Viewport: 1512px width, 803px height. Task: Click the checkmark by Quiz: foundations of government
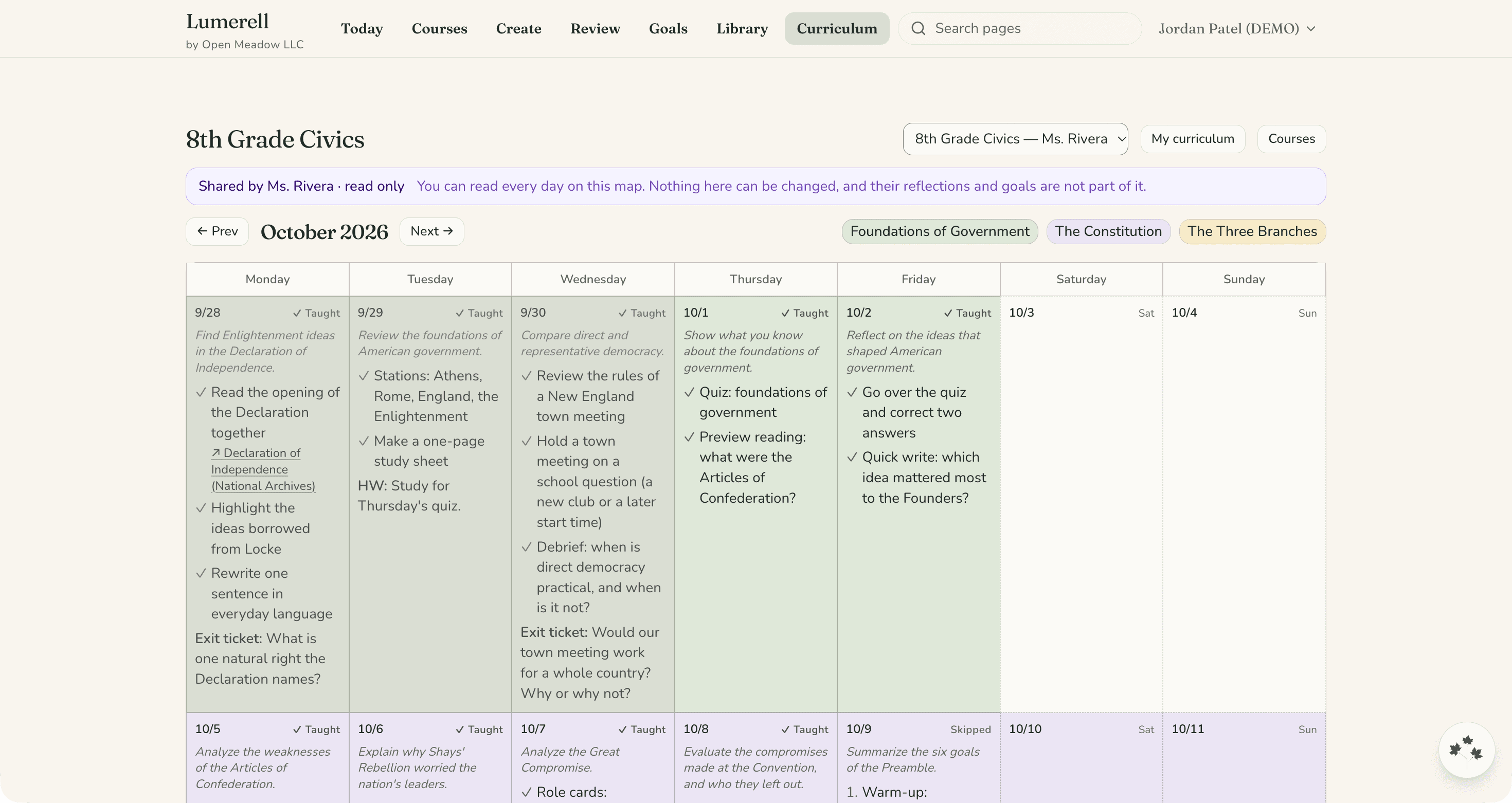[x=689, y=392]
